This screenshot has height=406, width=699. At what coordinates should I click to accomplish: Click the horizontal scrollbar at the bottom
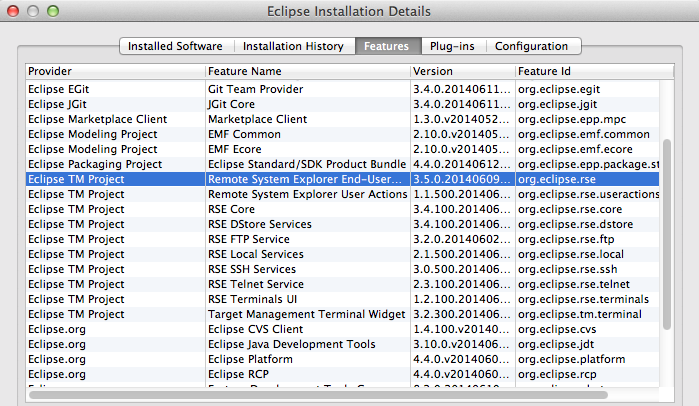pyautogui.click(x=340, y=395)
